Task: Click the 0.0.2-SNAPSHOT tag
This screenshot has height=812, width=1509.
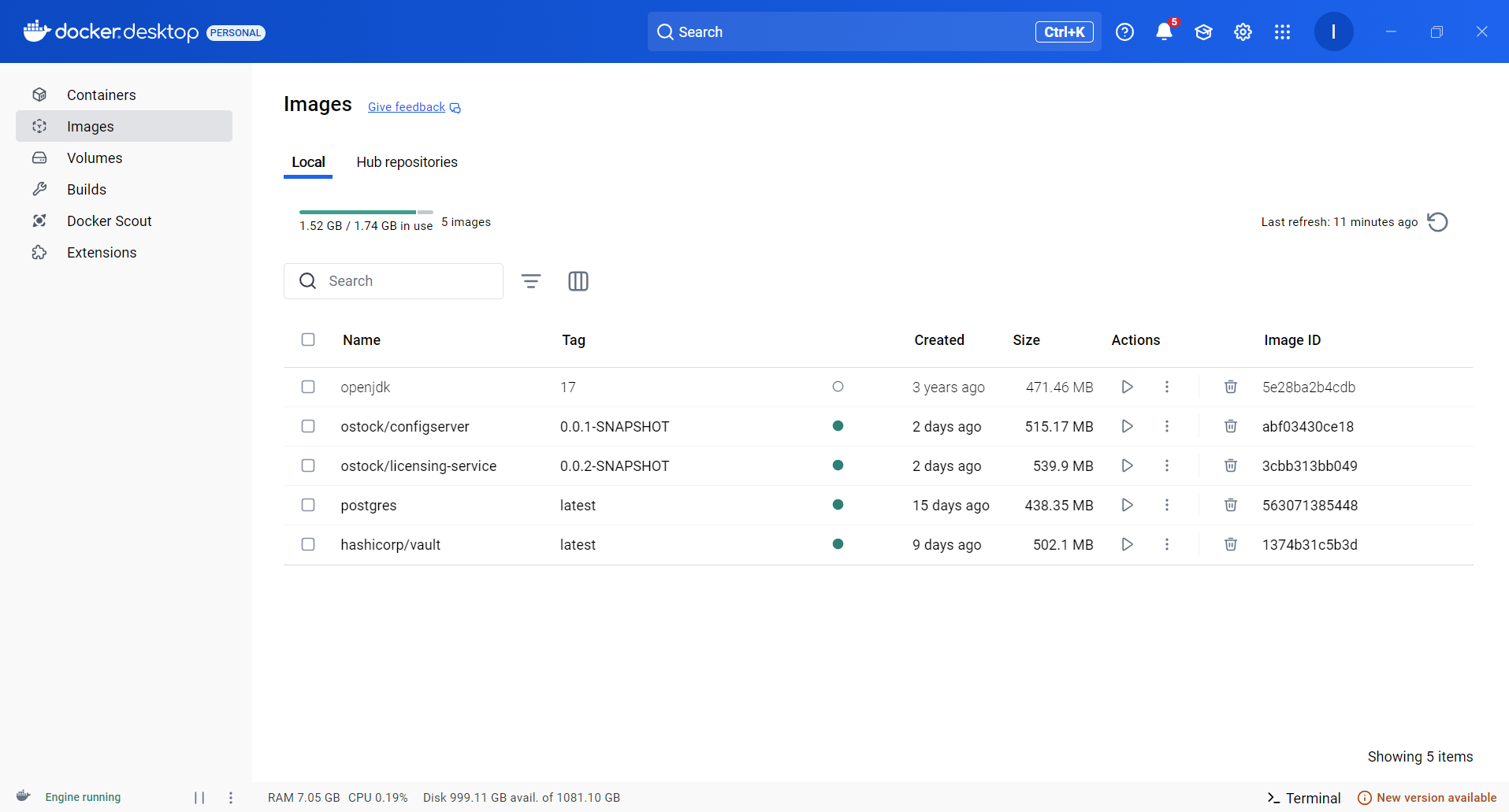Action: pyautogui.click(x=615, y=466)
